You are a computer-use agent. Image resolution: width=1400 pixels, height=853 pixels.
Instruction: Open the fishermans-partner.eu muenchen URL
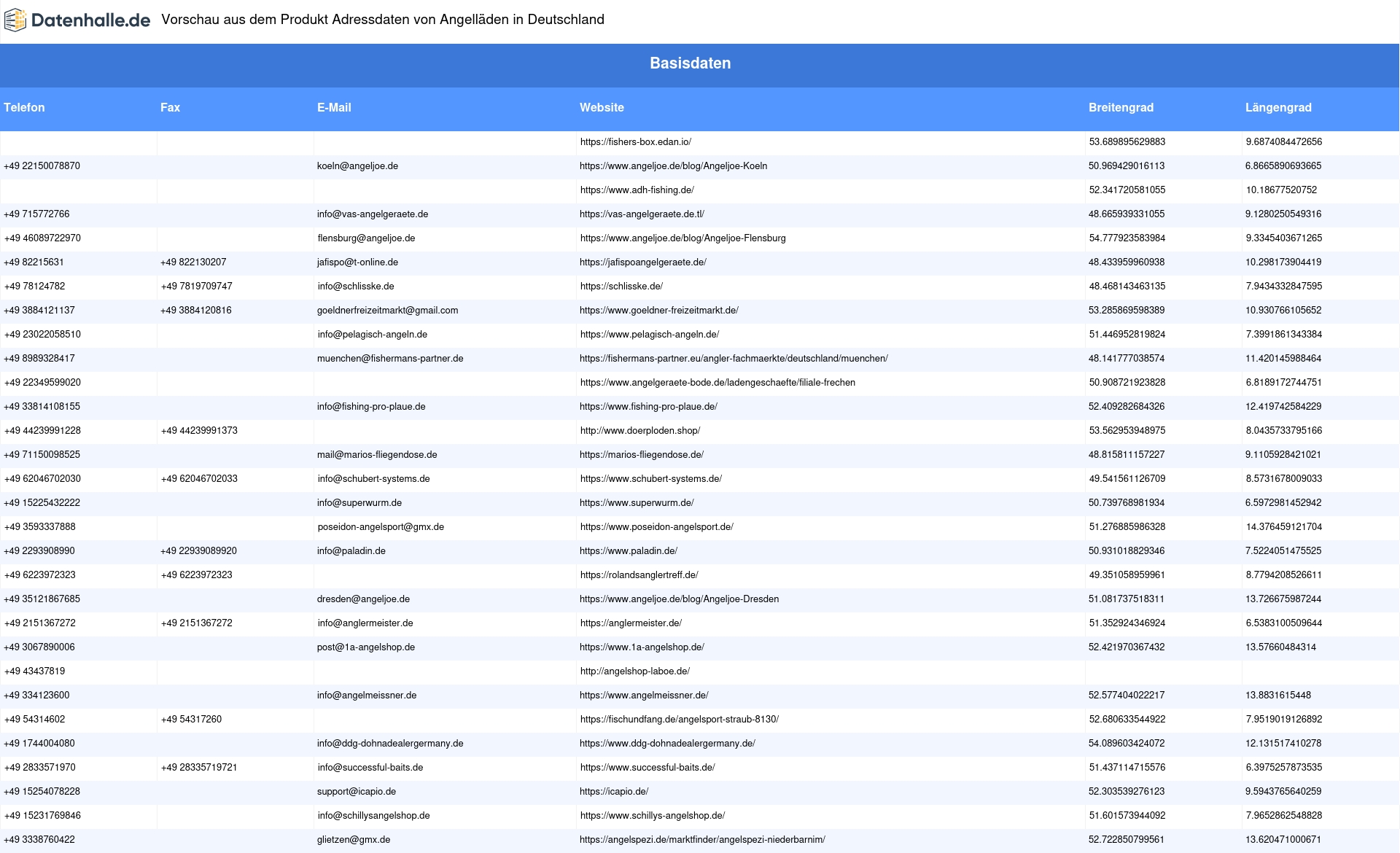pyautogui.click(x=734, y=359)
